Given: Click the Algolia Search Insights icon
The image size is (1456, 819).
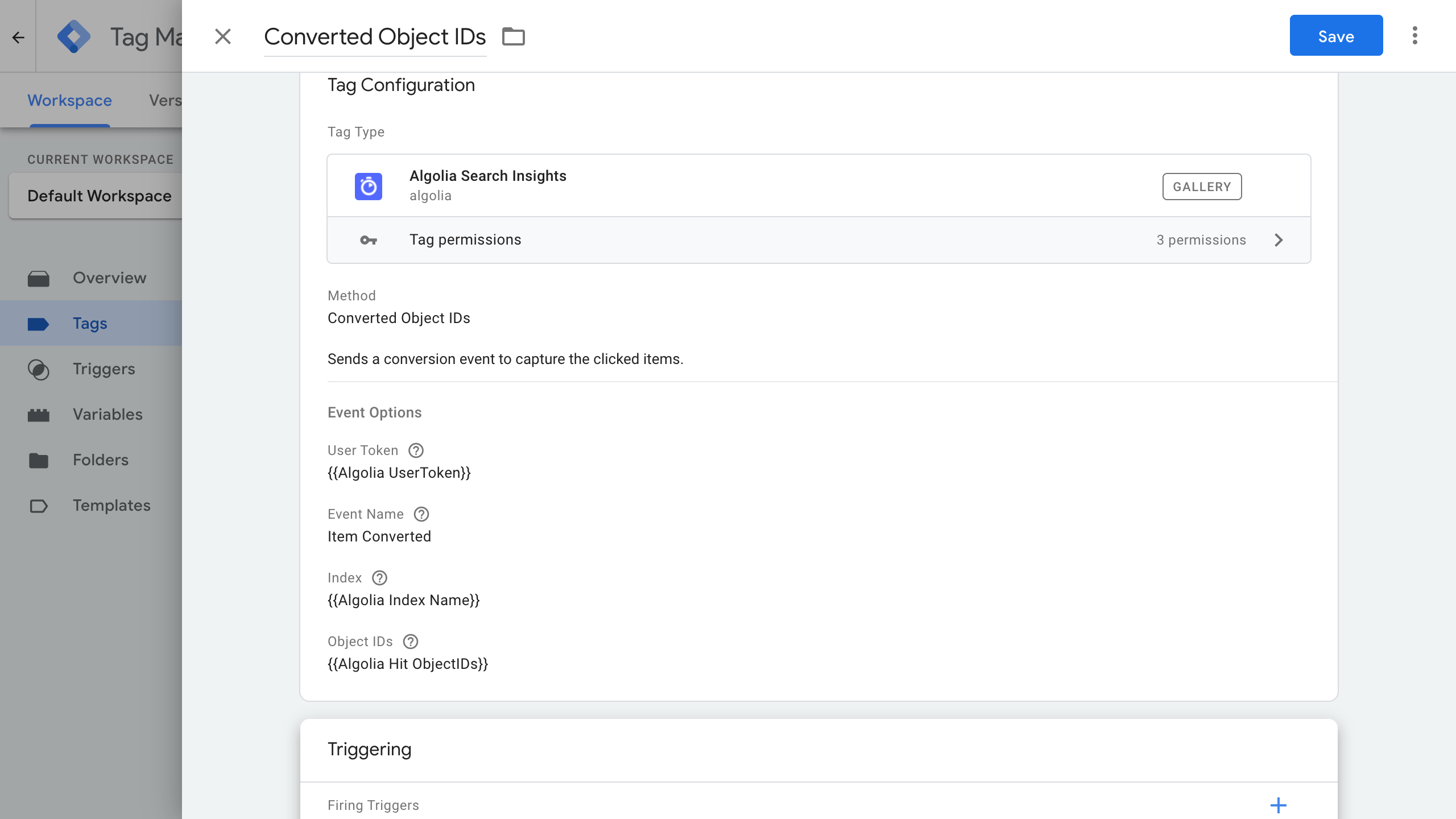Looking at the screenshot, I should click(368, 185).
